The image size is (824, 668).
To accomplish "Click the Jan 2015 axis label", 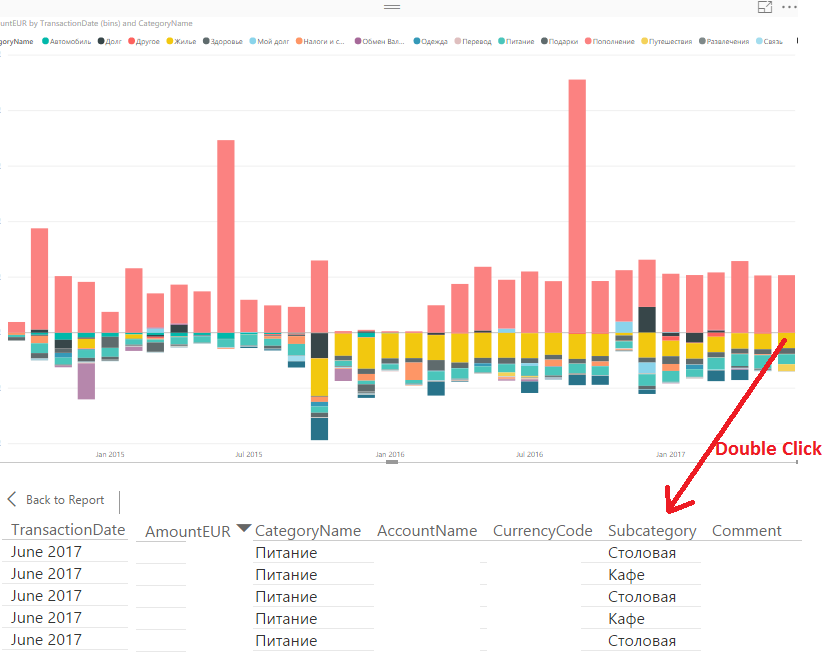I will (110, 454).
